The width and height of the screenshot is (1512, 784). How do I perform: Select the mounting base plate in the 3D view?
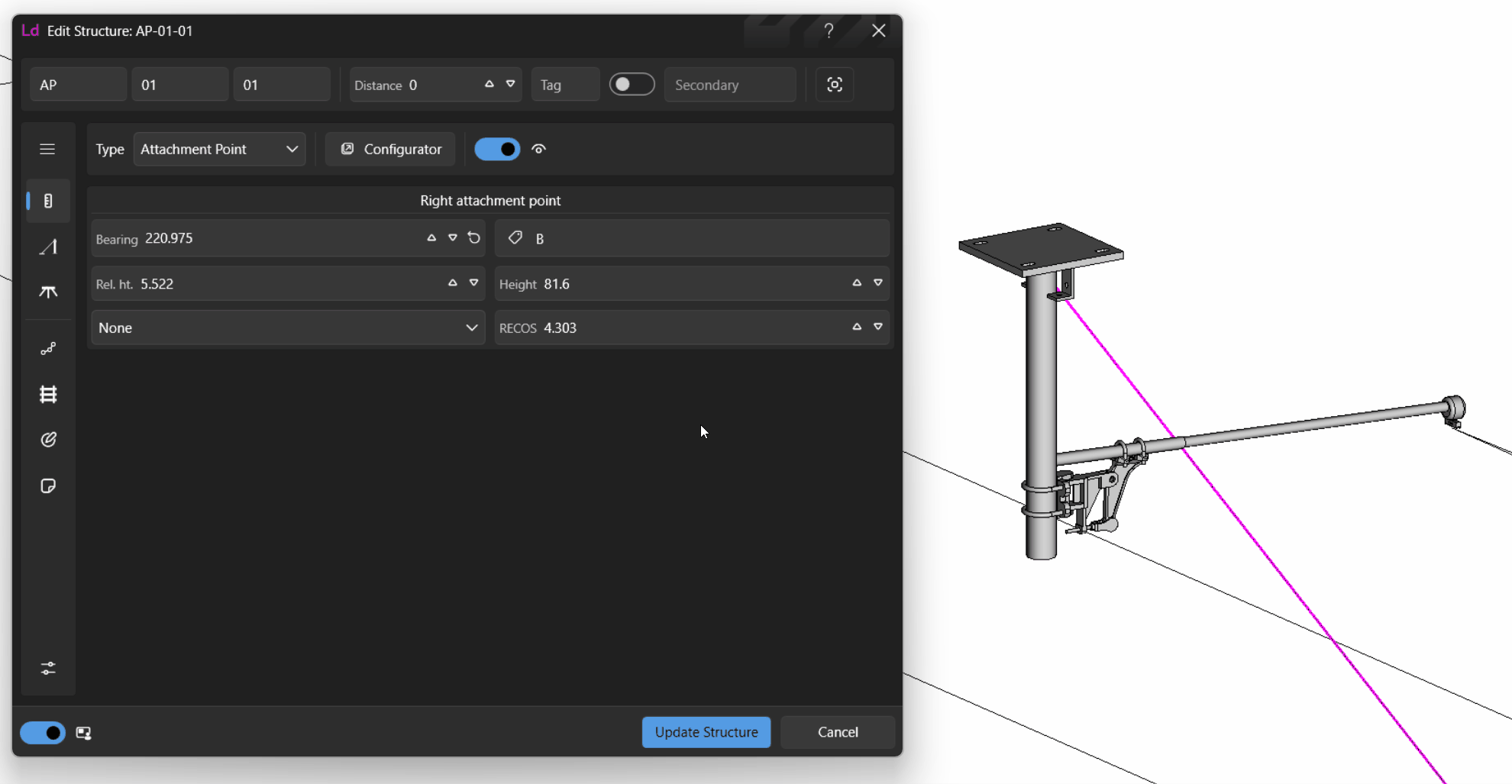1040,248
